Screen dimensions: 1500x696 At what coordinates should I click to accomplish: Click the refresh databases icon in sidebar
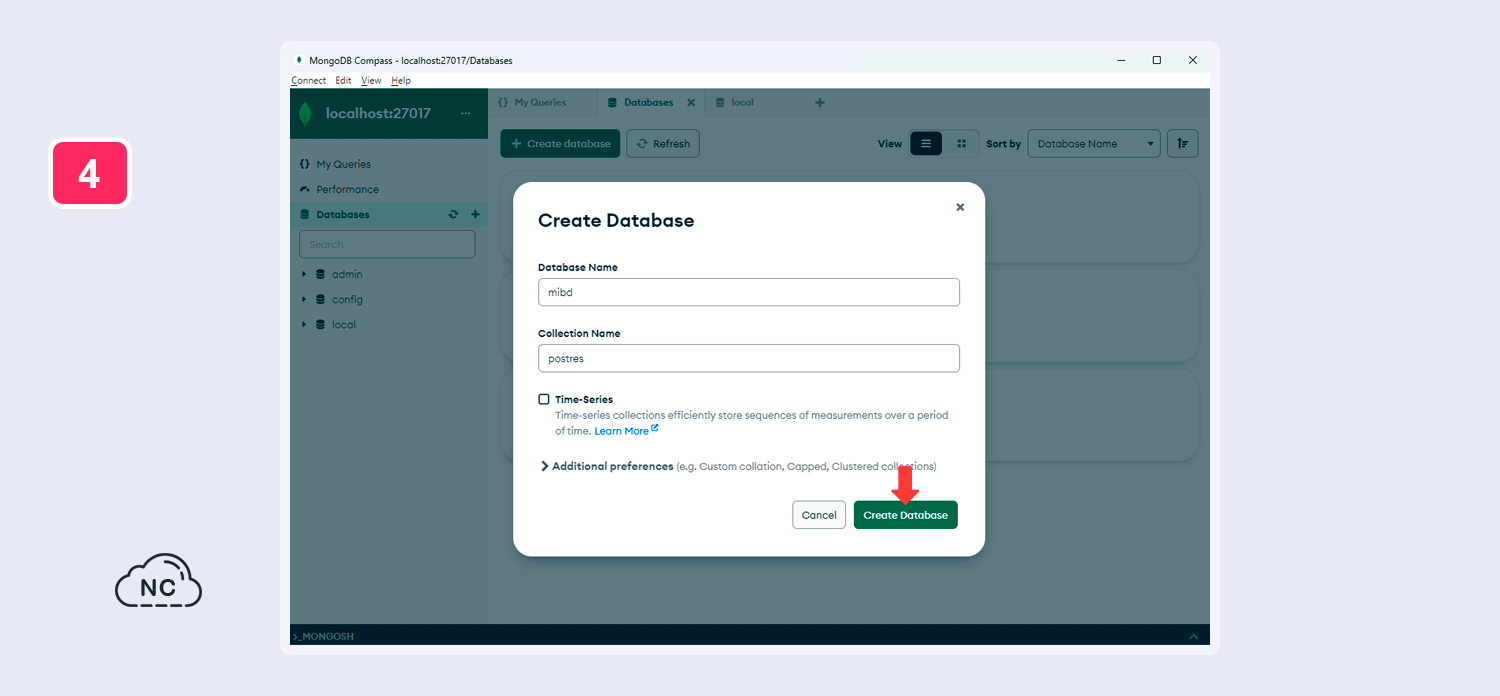[453, 215]
